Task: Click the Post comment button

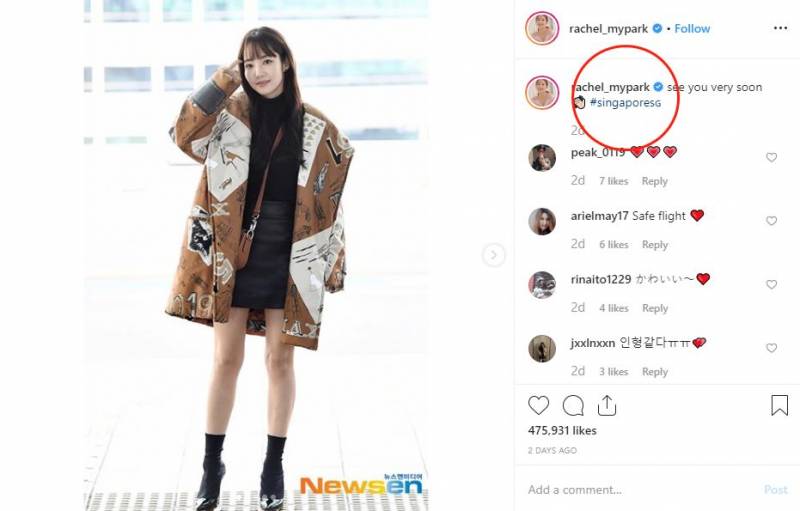Action: [x=776, y=490]
